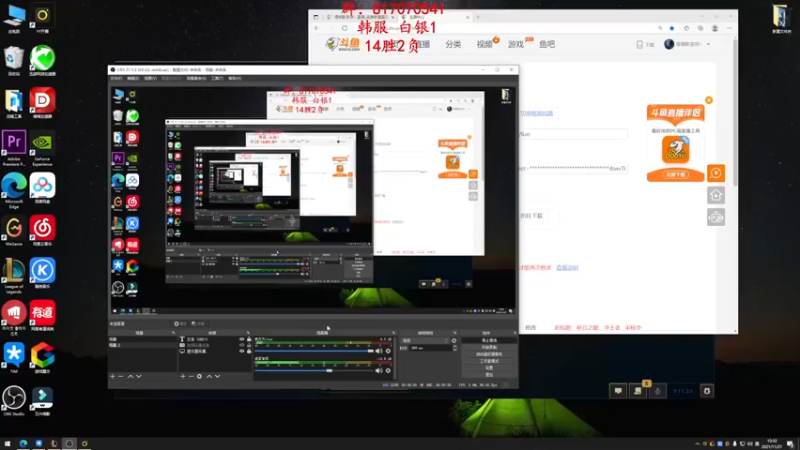Click Settings button in OBS controls
800x450 pixels.
point(489,368)
